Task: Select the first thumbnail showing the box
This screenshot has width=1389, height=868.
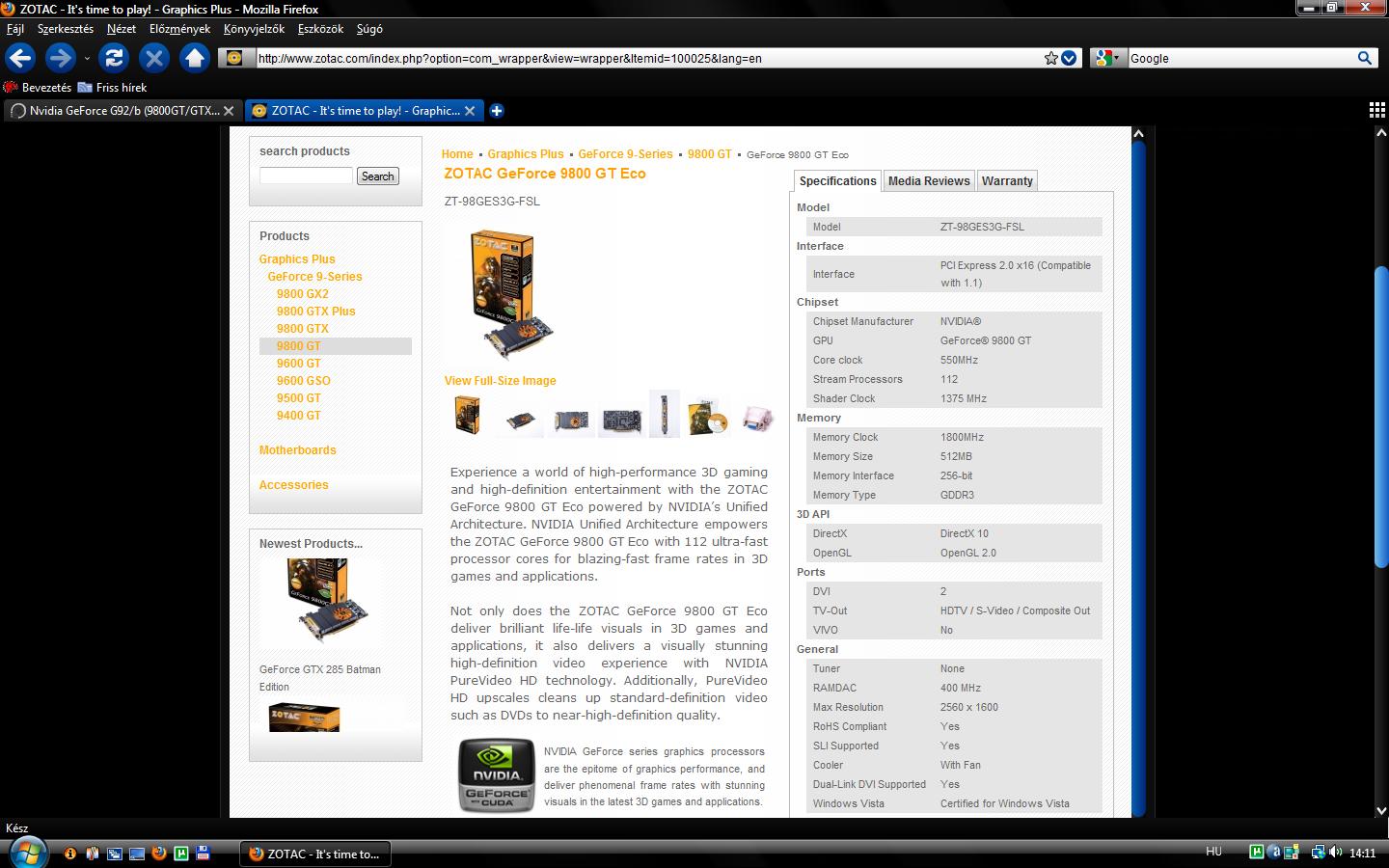Action: click(468, 415)
